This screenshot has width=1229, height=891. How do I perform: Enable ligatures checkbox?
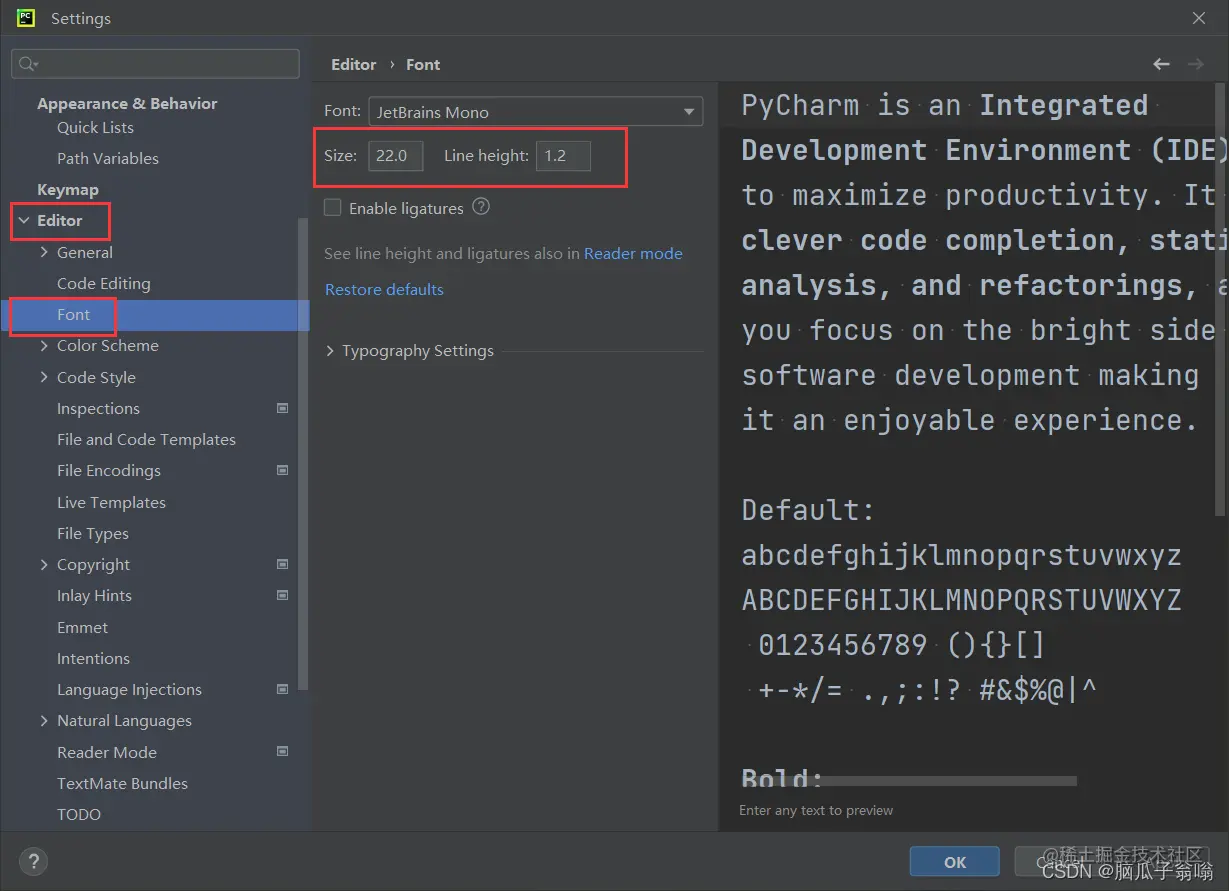point(333,208)
